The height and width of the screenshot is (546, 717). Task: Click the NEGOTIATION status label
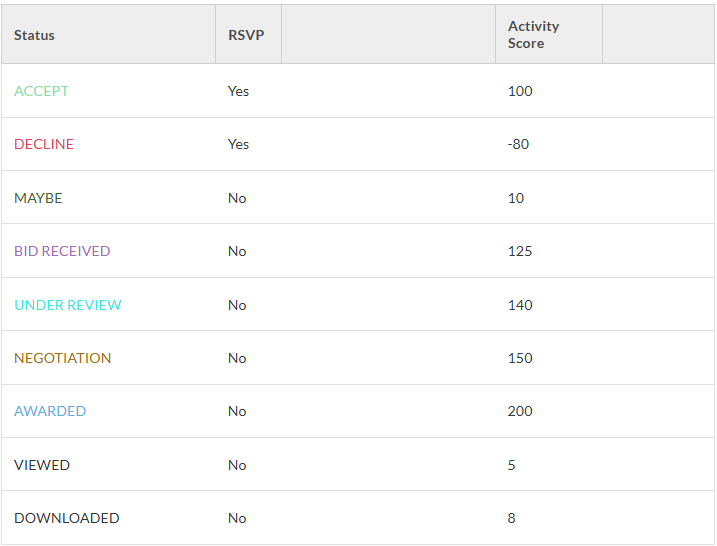(63, 358)
